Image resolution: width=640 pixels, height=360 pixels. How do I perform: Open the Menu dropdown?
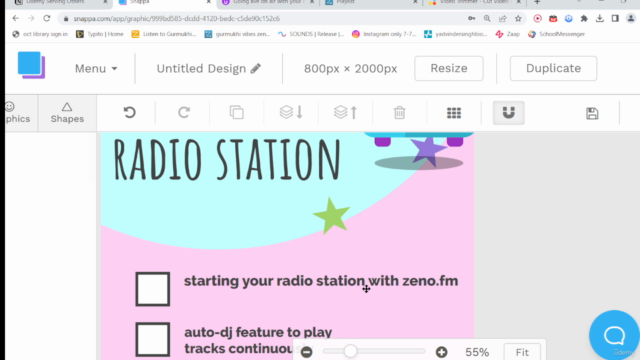pos(96,69)
